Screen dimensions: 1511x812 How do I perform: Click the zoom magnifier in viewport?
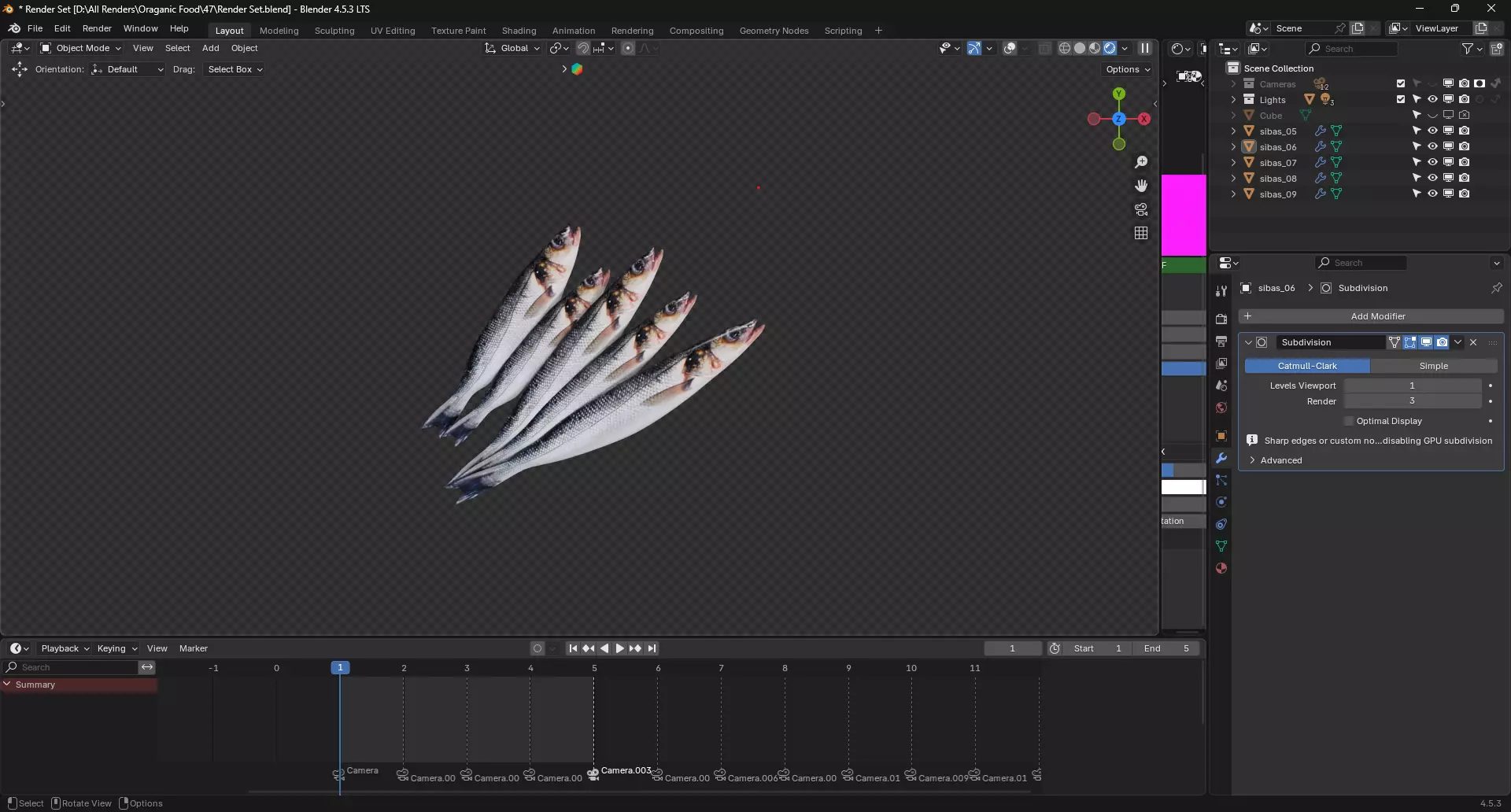pyautogui.click(x=1141, y=162)
